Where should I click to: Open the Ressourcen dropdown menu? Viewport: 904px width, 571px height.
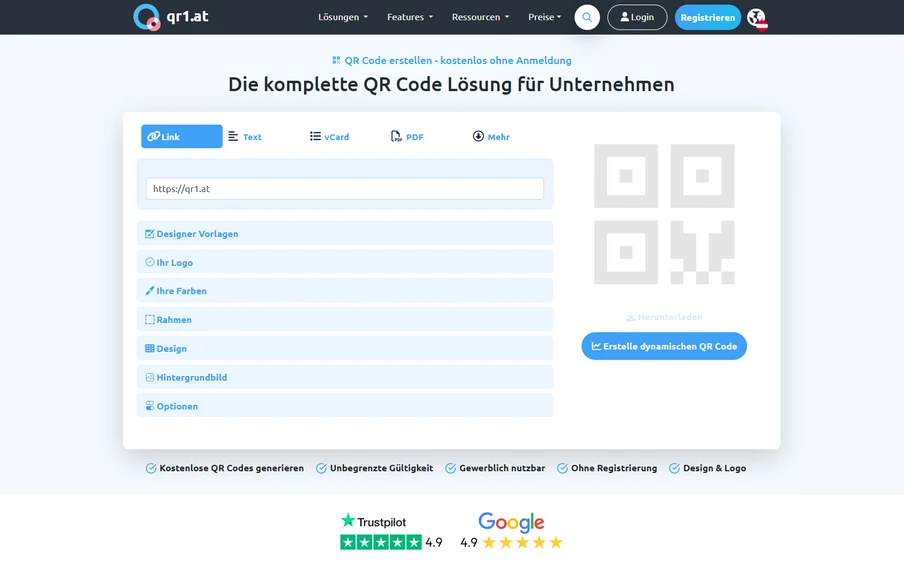[480, 17]
